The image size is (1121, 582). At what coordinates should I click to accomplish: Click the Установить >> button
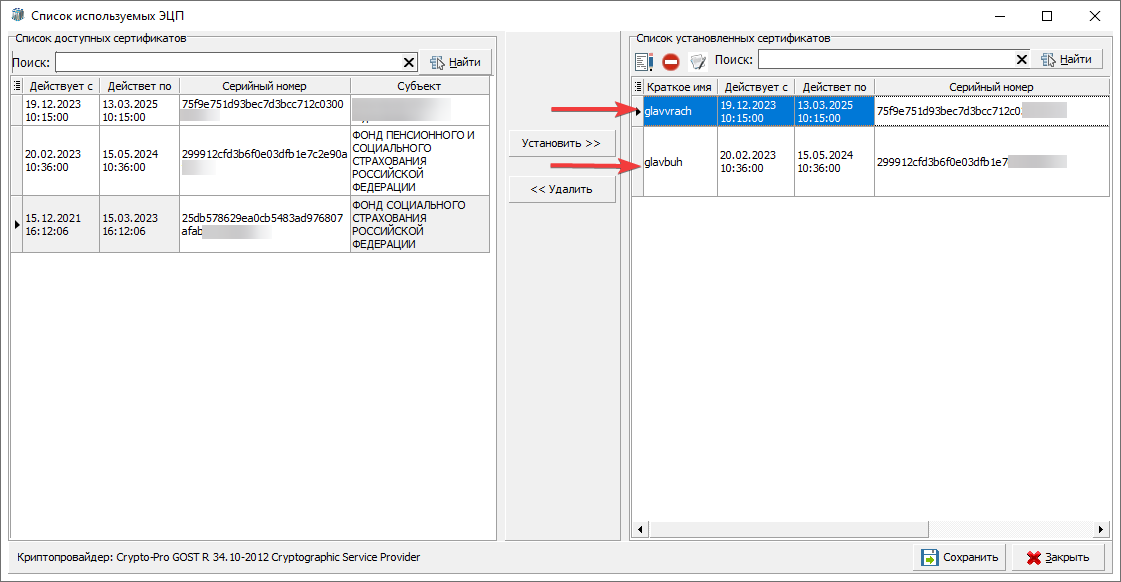coord(561,144)
